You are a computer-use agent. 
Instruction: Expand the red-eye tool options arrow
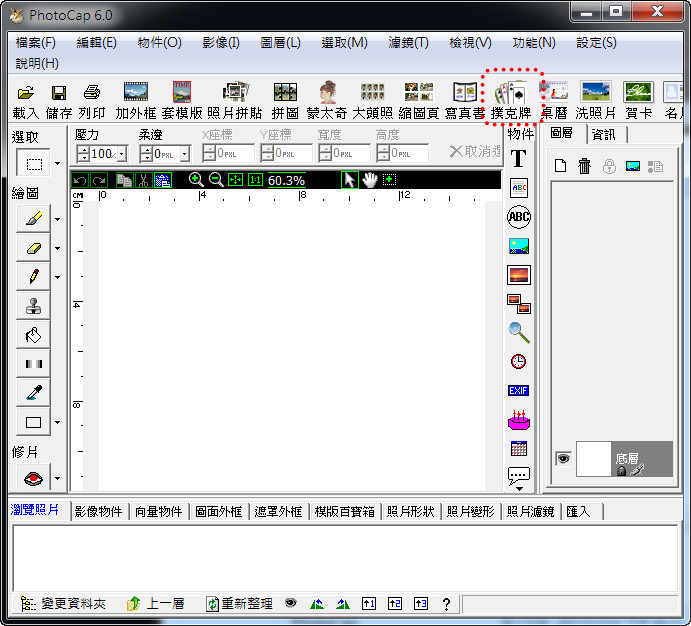click(x=58, y=478)
